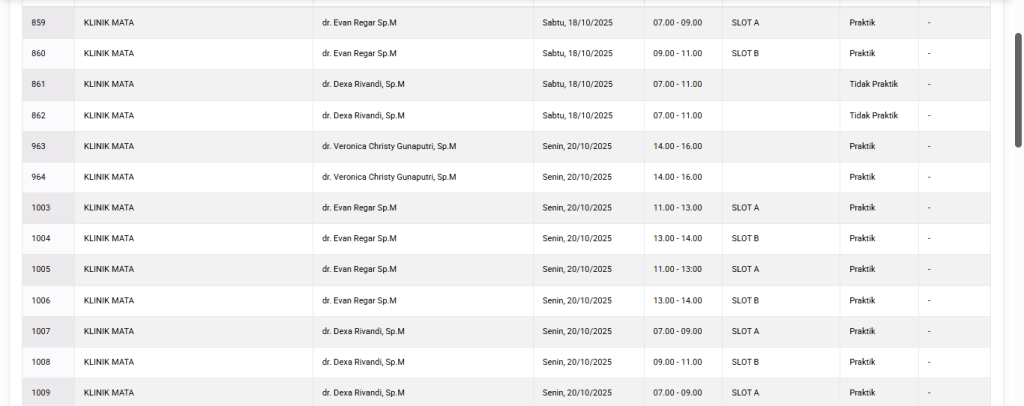Viewport: 1024px width, 406px height.
Task: Click KLINIK MATA in row 859
Action: [109, 22]
